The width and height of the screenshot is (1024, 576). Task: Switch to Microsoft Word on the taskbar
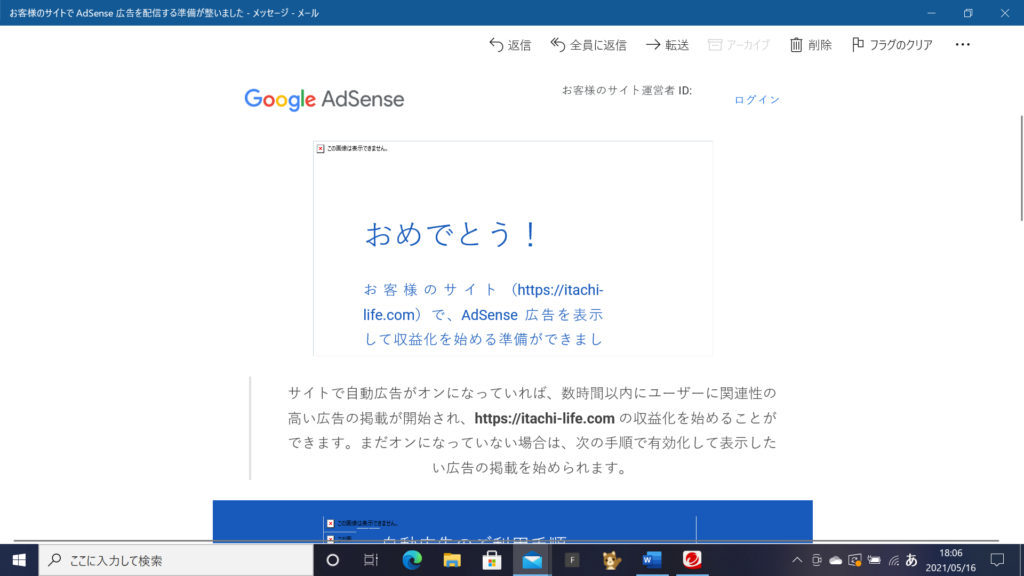[x=652, y=560]
